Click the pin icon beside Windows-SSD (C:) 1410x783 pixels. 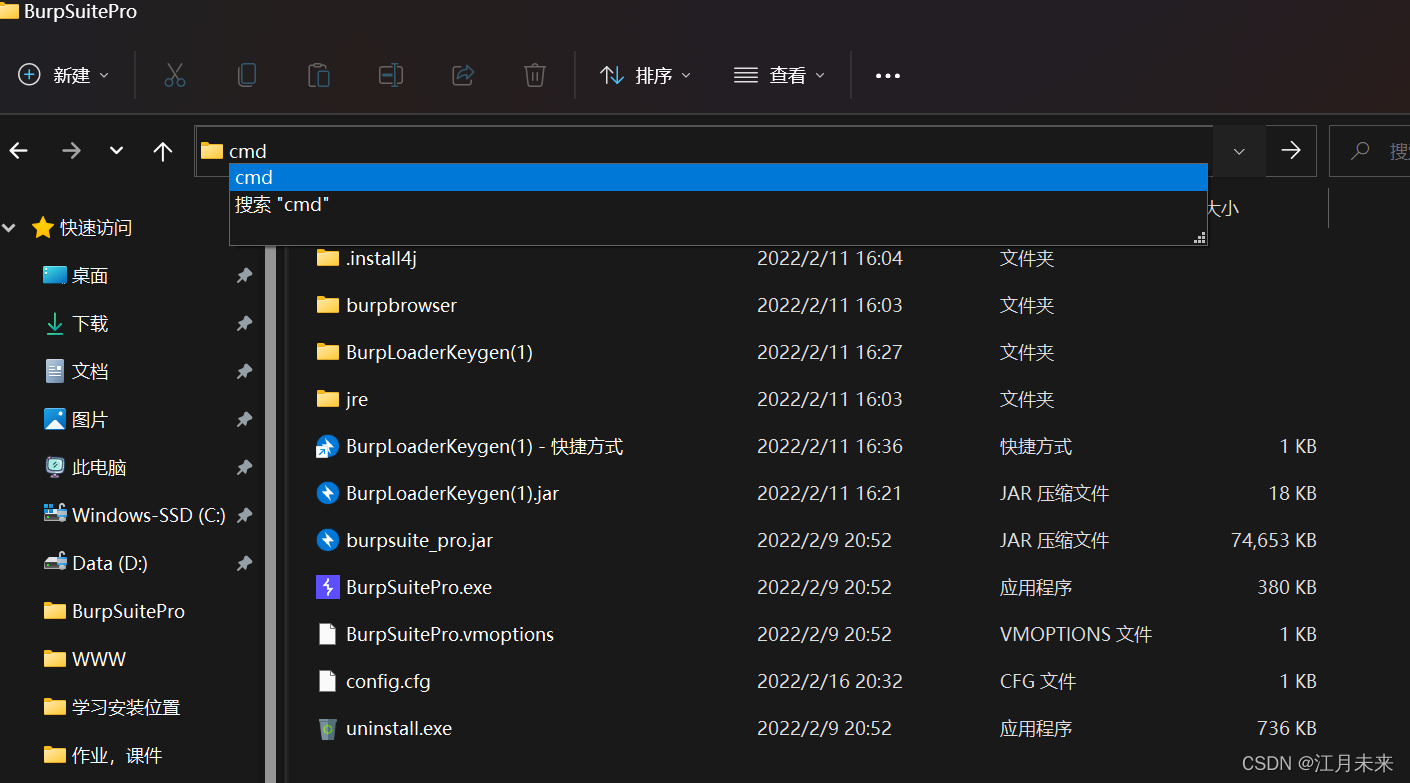tap(244, 515)
